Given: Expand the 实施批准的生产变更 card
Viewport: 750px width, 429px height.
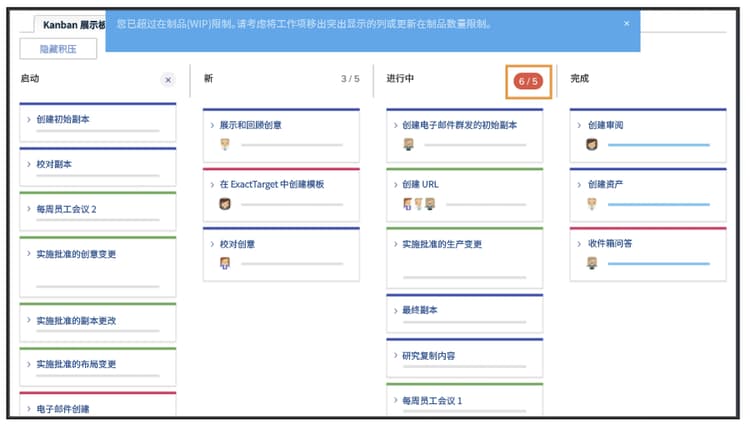Looking at the screenshot, I should 396,244.
